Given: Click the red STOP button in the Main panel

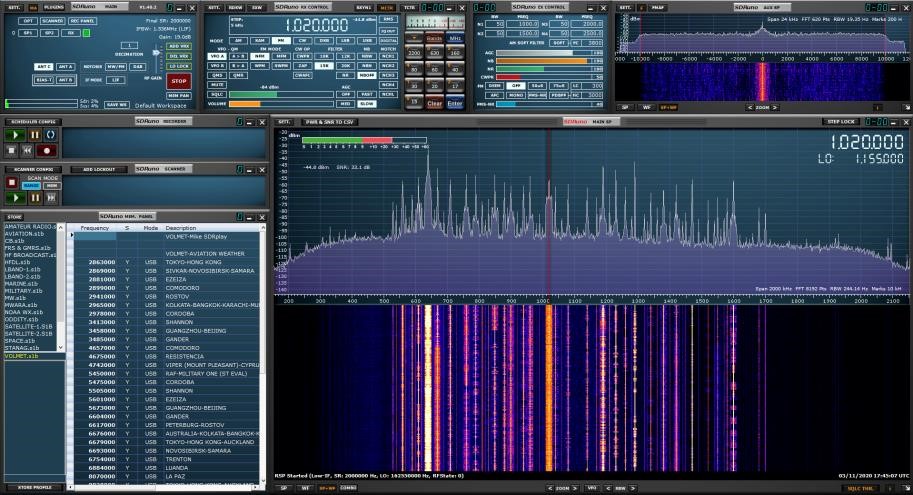Looking at the screenshot, I should [x=179, y=81].
